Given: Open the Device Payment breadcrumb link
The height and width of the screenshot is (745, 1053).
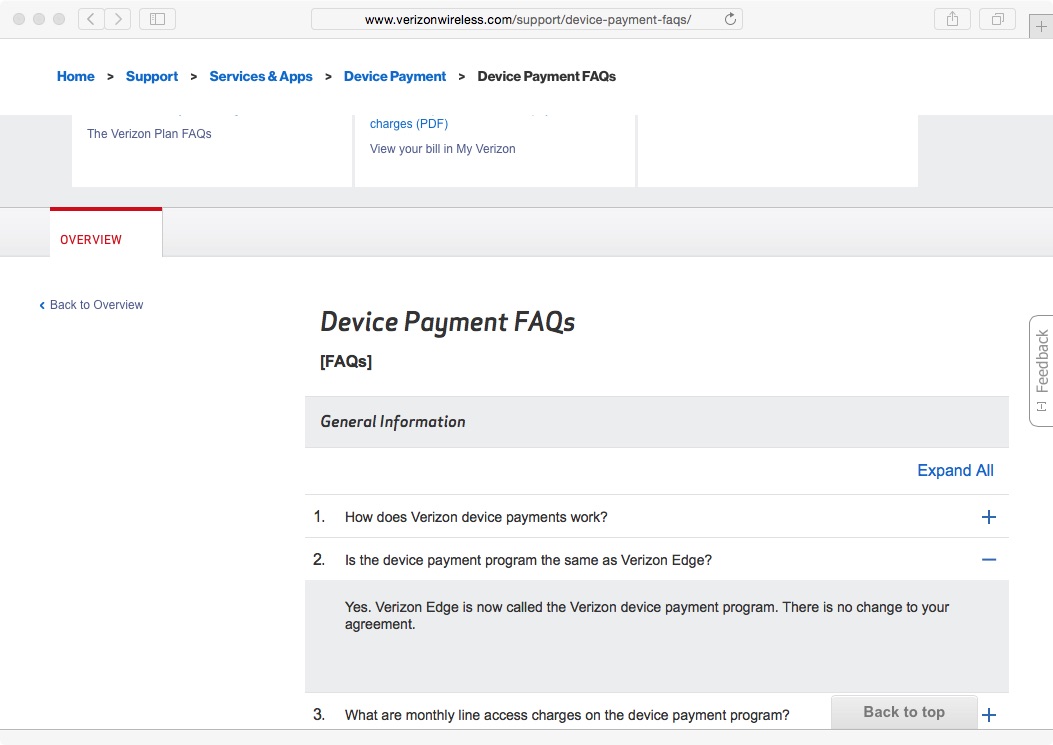Looking at the screenshot, I should [395, 77].
